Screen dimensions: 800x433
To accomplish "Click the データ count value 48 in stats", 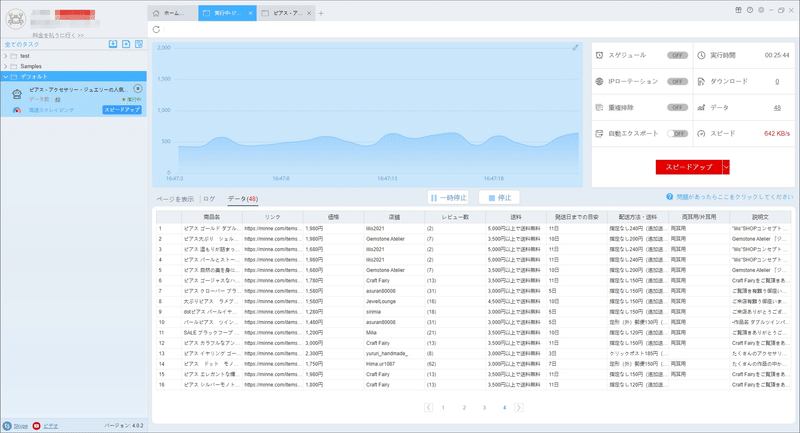I will pyautogui.click(x=777, y=107).
